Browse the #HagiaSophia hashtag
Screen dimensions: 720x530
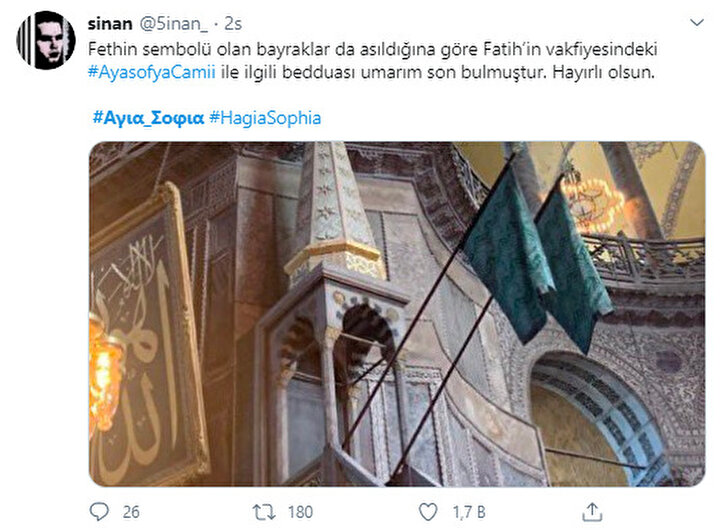point(265,118)
